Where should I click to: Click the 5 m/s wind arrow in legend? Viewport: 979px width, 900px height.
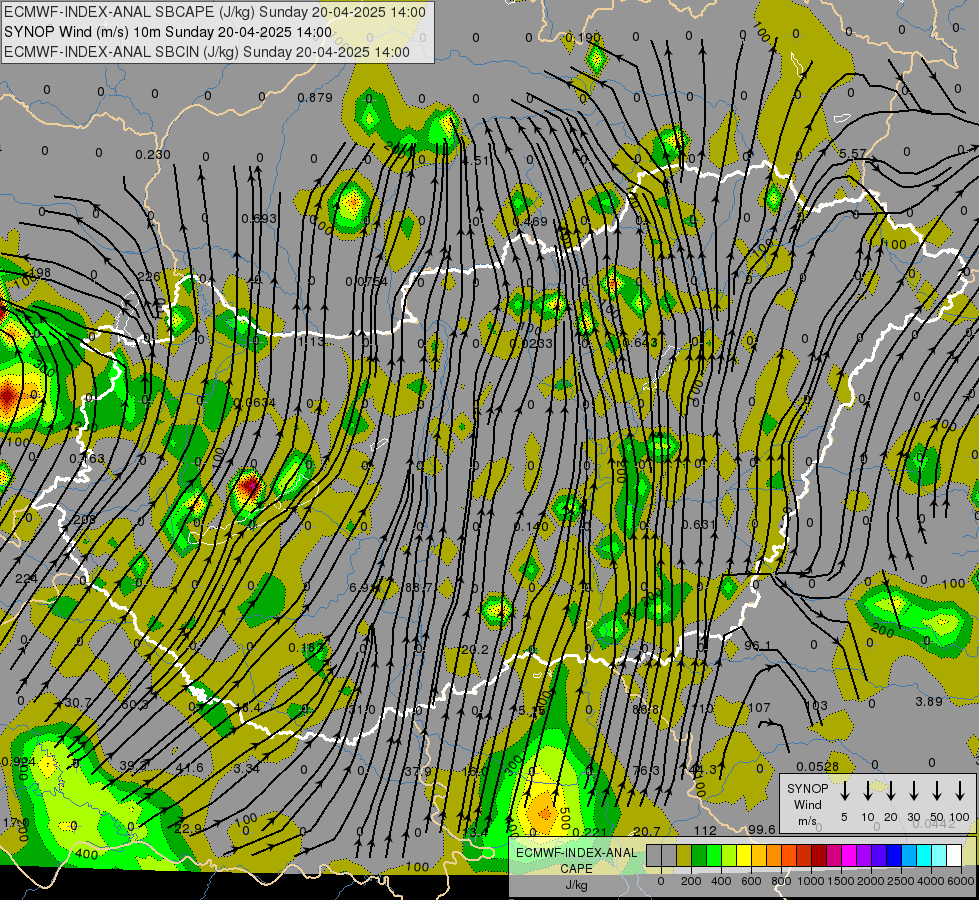[x=845, y=791]
